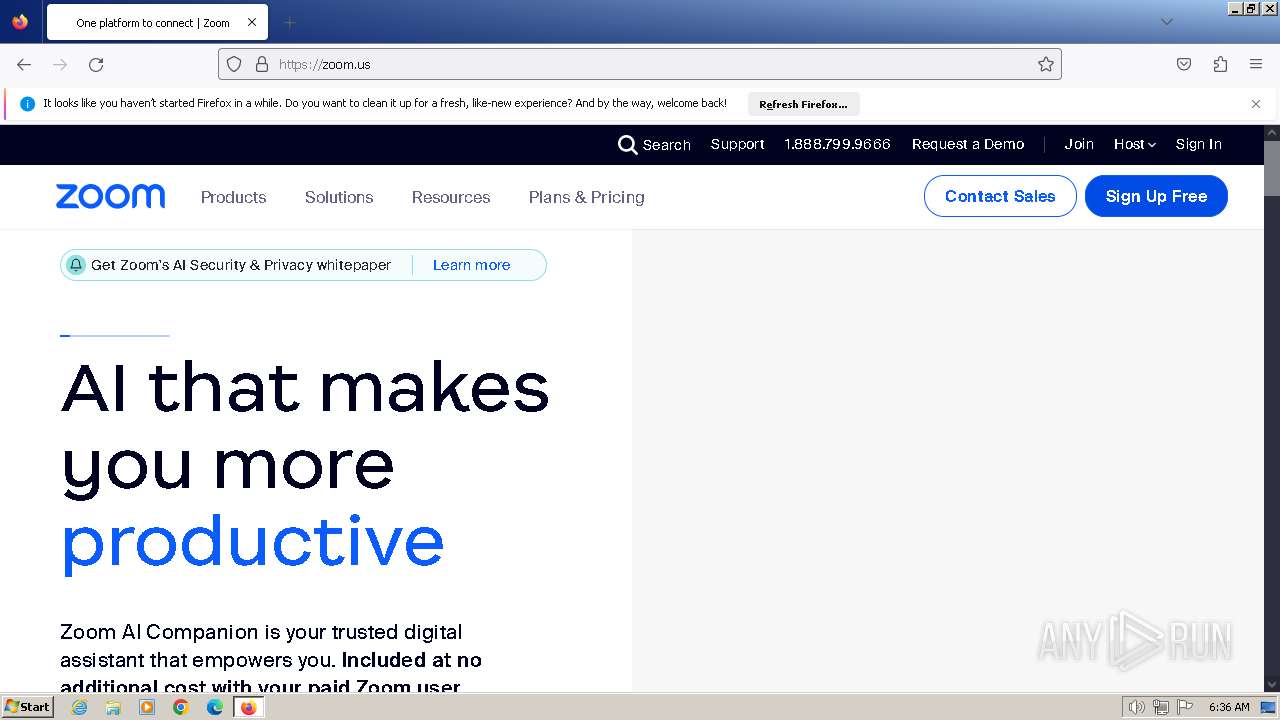1280x720 pixels.
Task: Click the Sign In link
Action: pyautogui.click(x=1198, y=144)
